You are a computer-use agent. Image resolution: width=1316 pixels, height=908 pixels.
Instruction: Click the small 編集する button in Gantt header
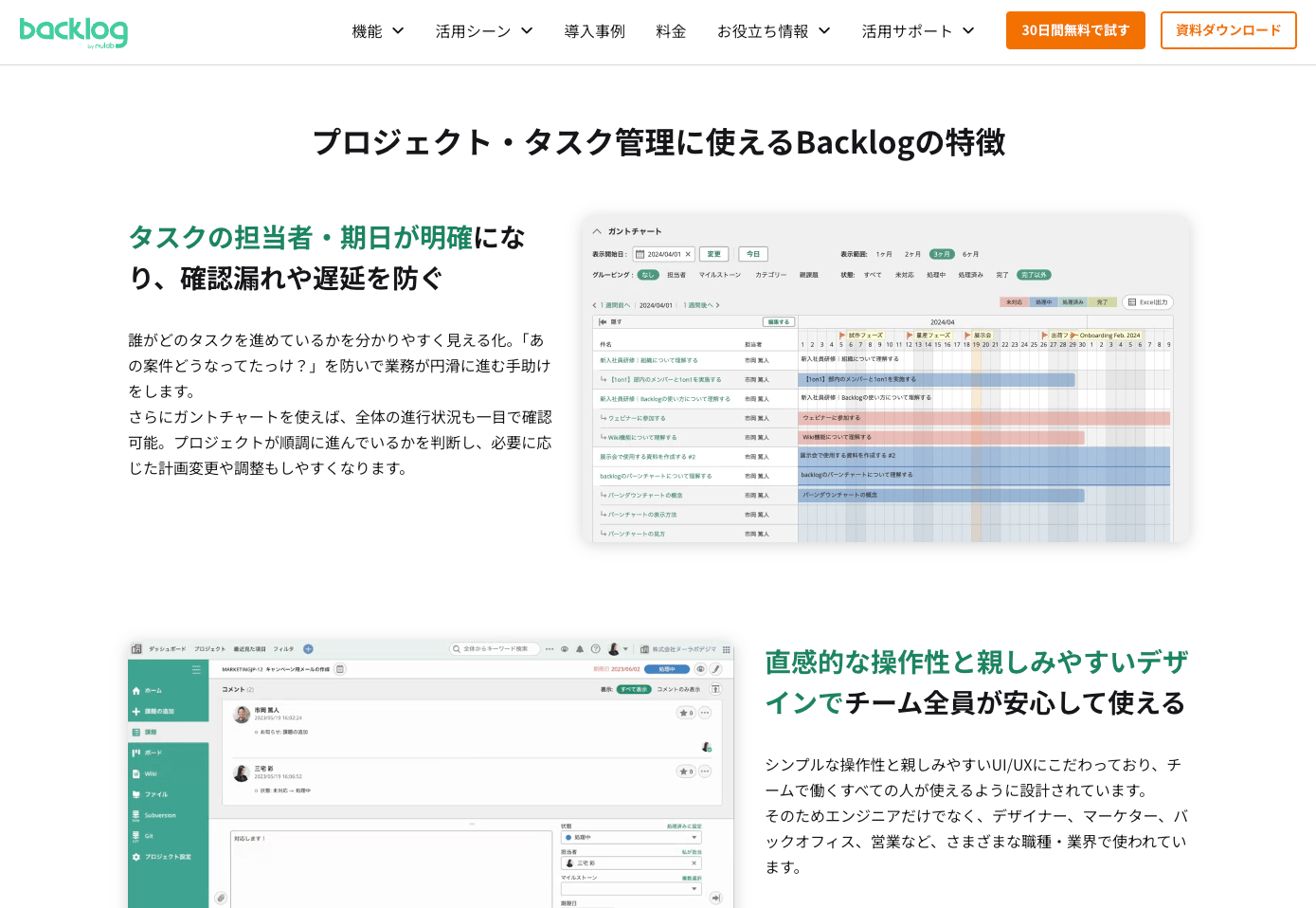click(x=779, y=322)
